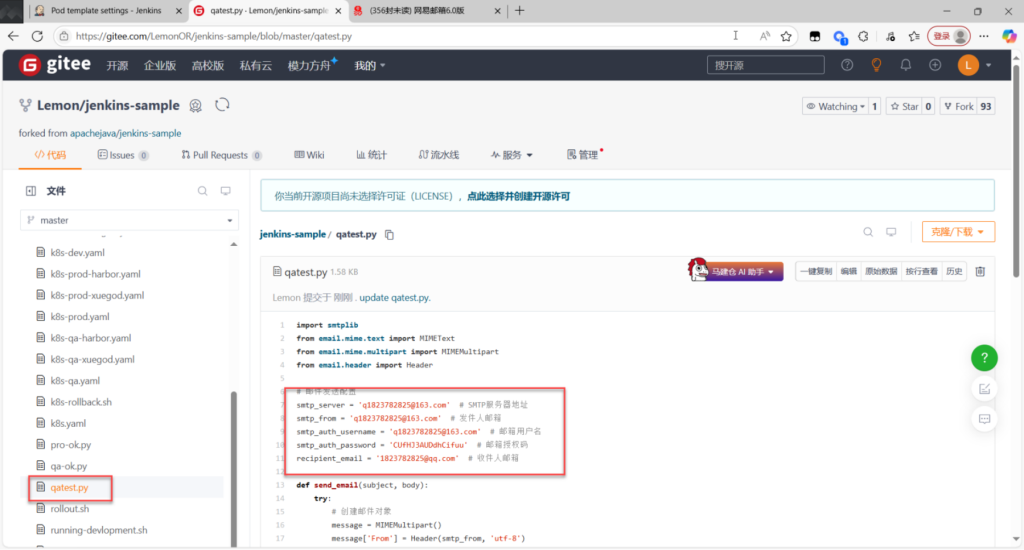Click the lightbulb icon in header
Viewport: 1024px width, 550px height.
tap(876, 65)
